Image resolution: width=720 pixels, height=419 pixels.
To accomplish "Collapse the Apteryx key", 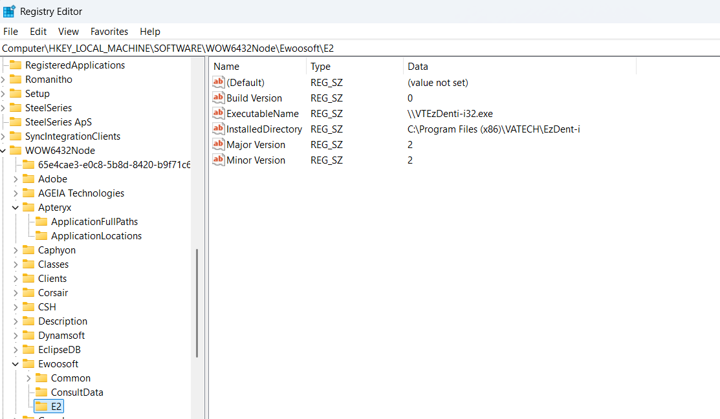I will (x=15, y=208).
